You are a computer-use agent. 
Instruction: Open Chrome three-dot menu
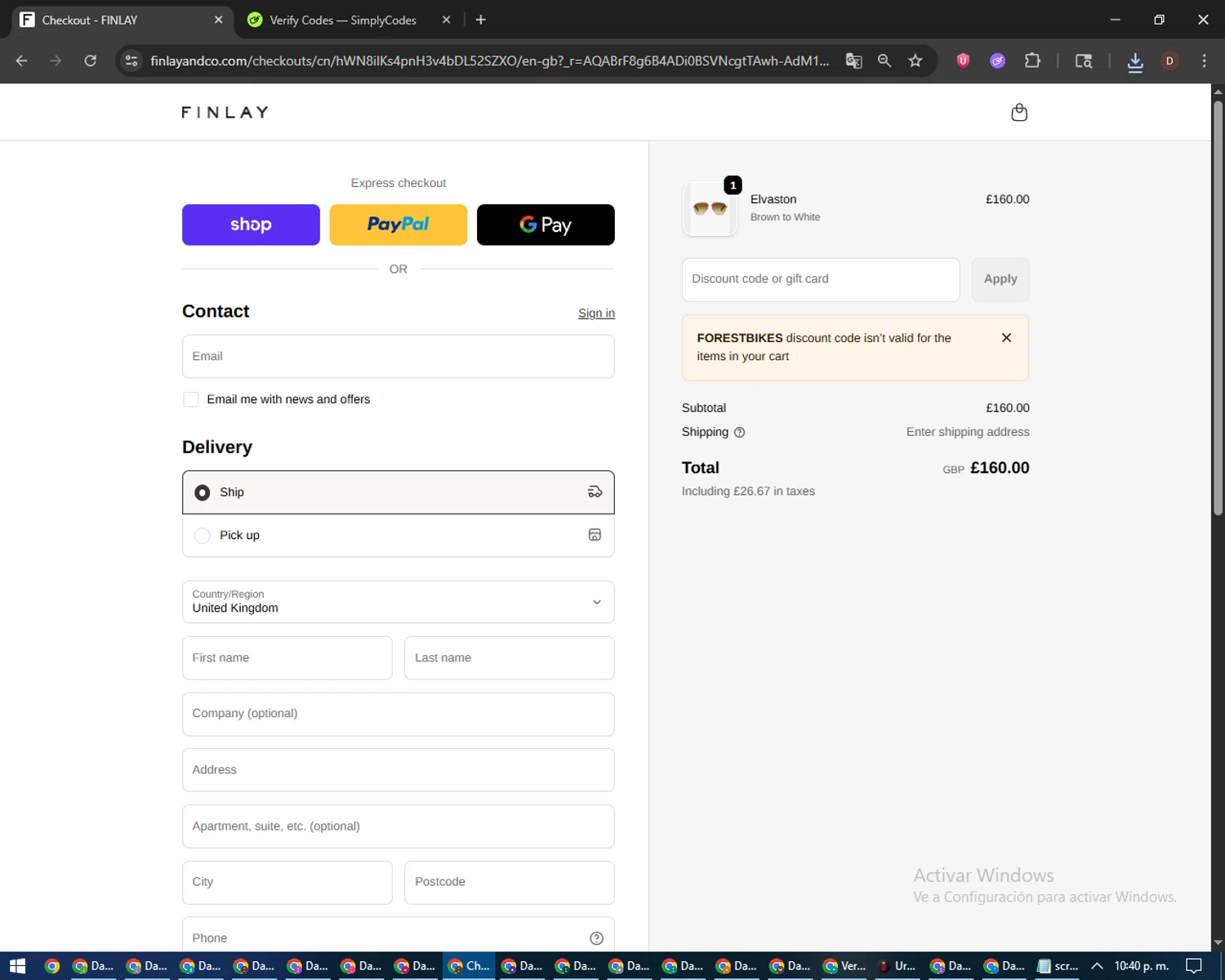[1204, 60]
